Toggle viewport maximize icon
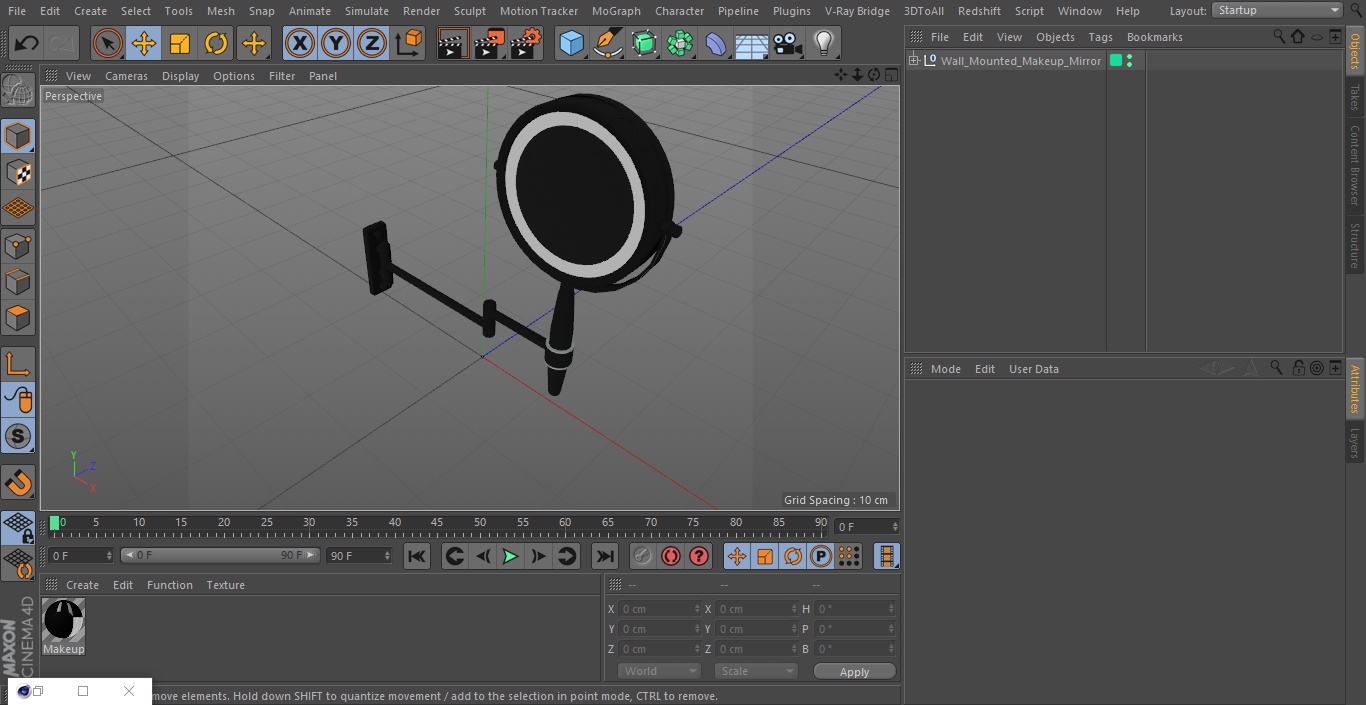The width and height of the screenshot is (1366, 705). [x=890, y=75]
